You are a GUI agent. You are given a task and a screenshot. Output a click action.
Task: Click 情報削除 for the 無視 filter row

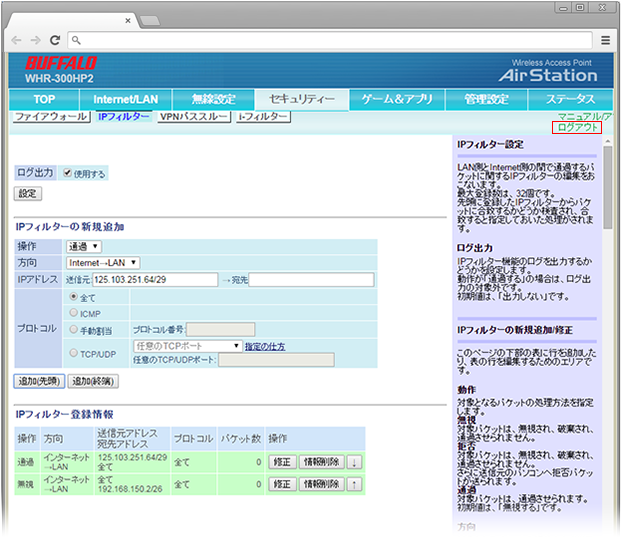click(x=321, y=484)
